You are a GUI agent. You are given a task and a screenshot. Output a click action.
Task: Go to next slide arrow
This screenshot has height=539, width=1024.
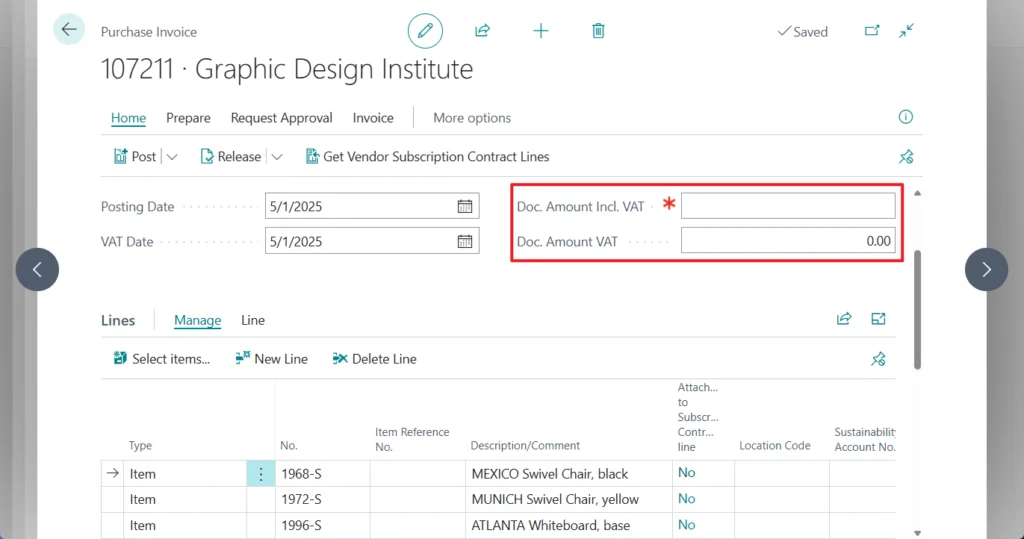986,269
